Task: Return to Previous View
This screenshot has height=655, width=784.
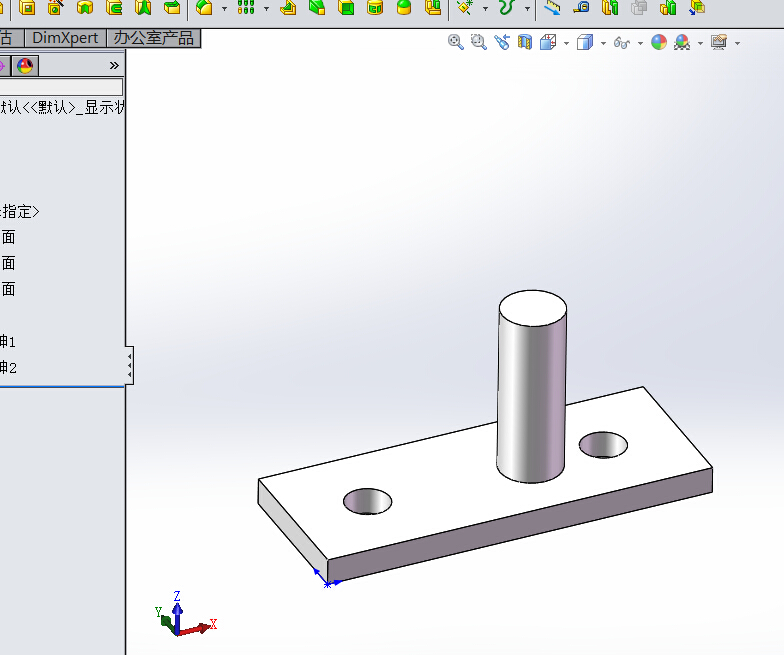Action: pos(502,42)
